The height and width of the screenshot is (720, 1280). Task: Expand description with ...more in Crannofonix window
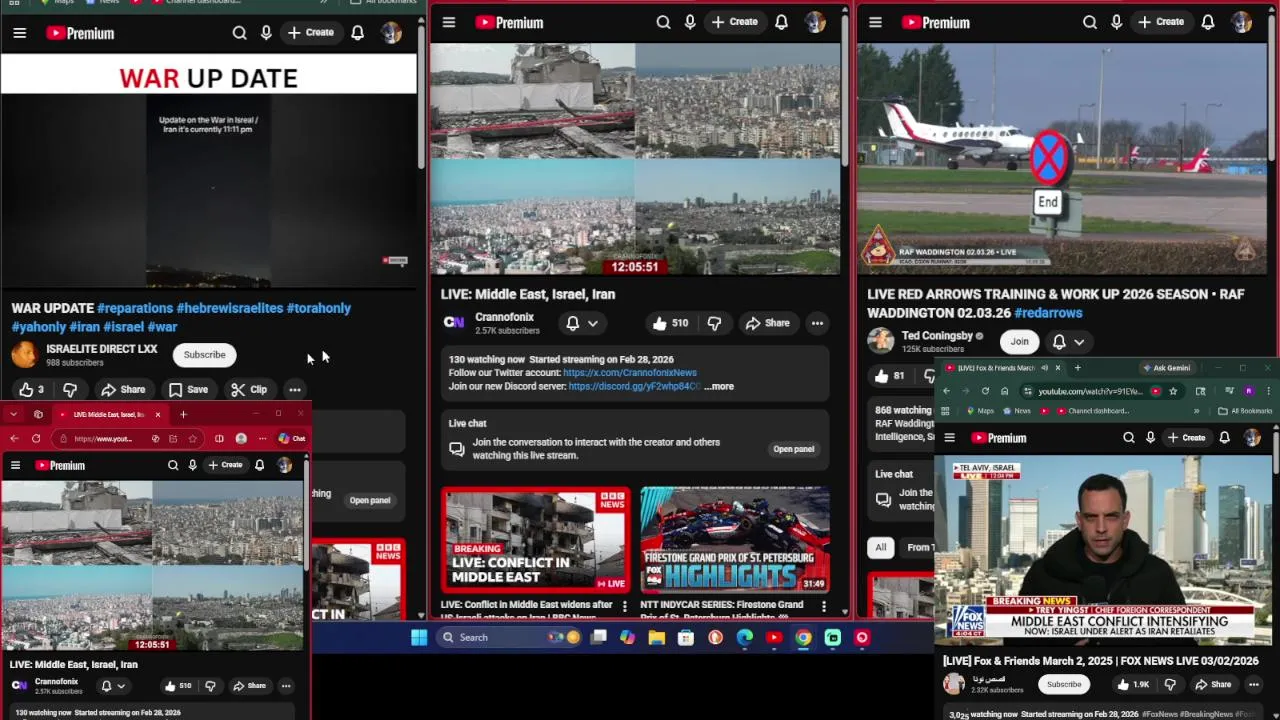click(x=719, y=386)
